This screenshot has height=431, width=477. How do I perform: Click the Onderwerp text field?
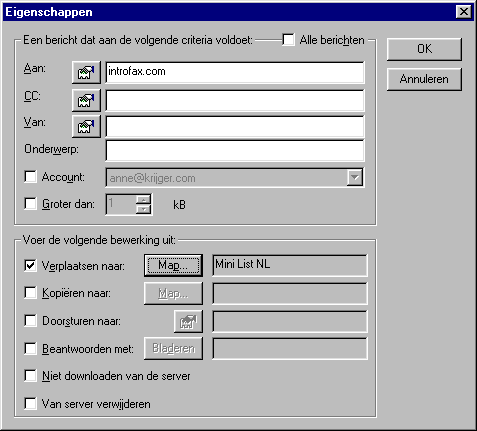(x=235, y=151)
